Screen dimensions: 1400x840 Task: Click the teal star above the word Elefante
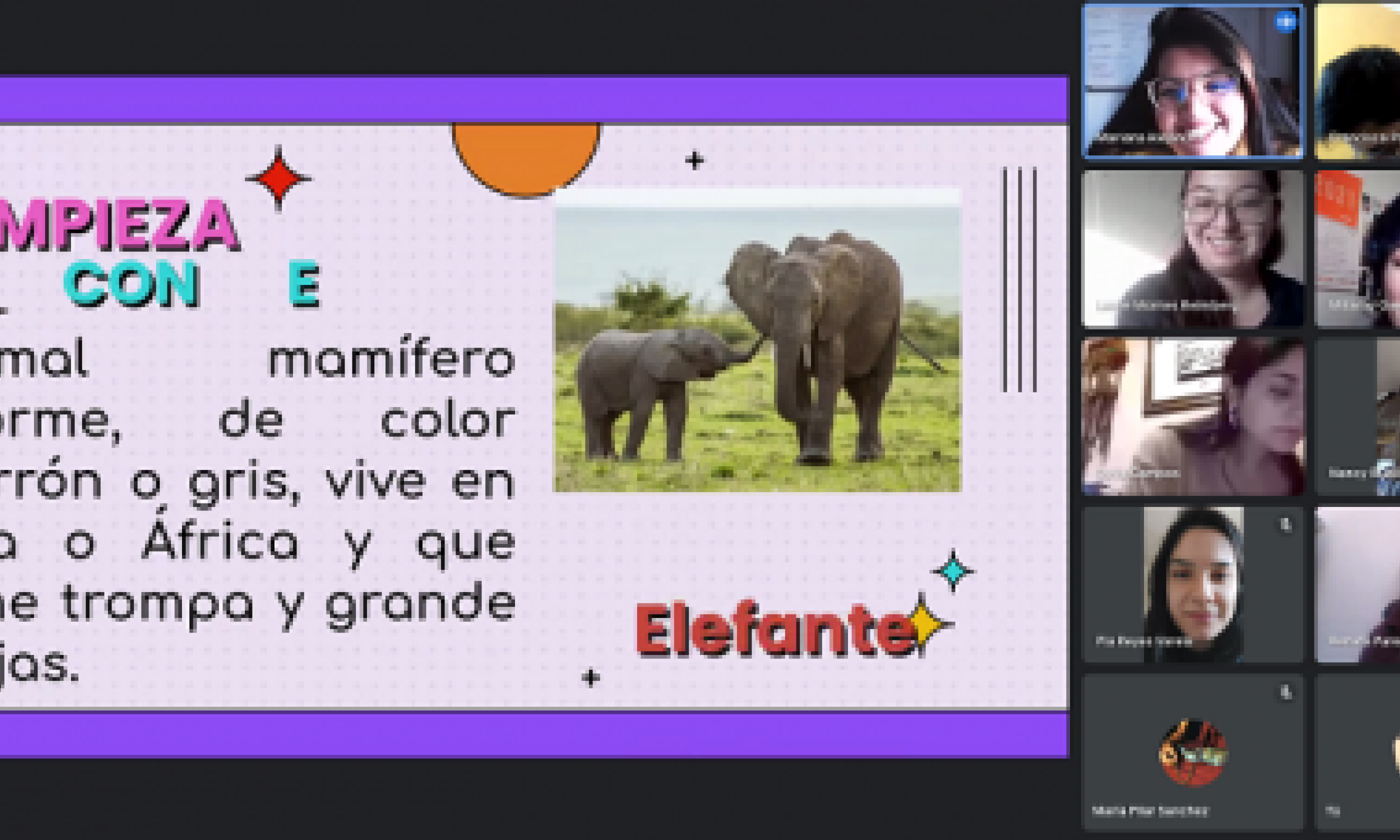coord(953,571)
